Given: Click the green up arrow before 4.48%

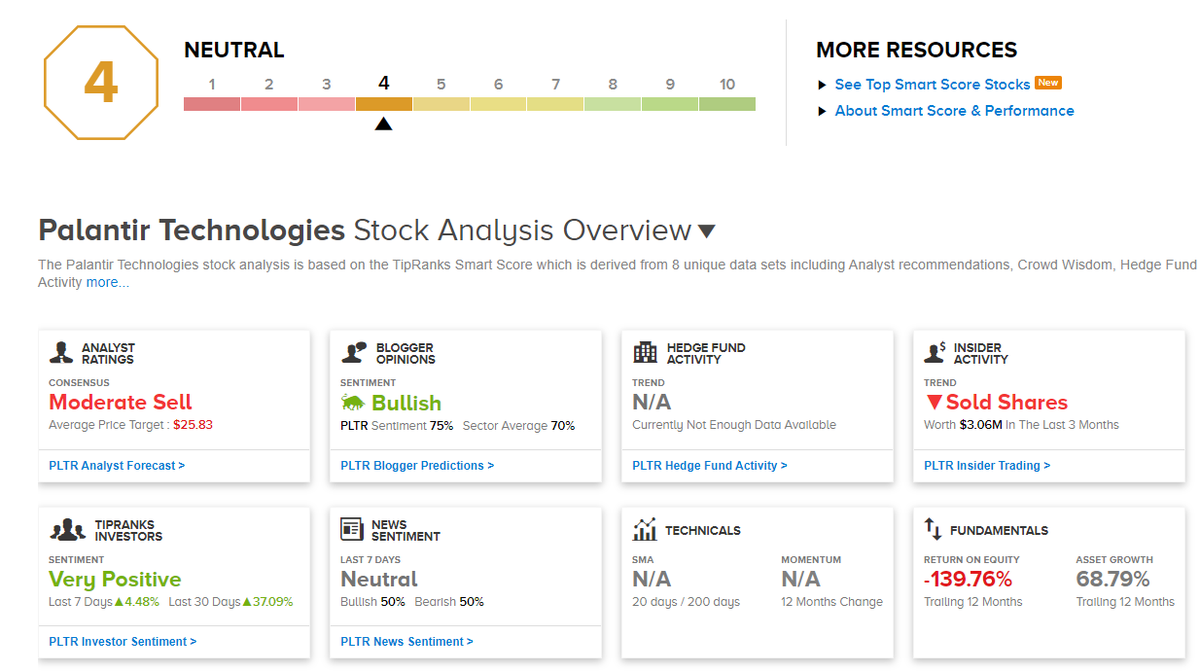Looking at the screenshot, I should [x=118, y=602].
